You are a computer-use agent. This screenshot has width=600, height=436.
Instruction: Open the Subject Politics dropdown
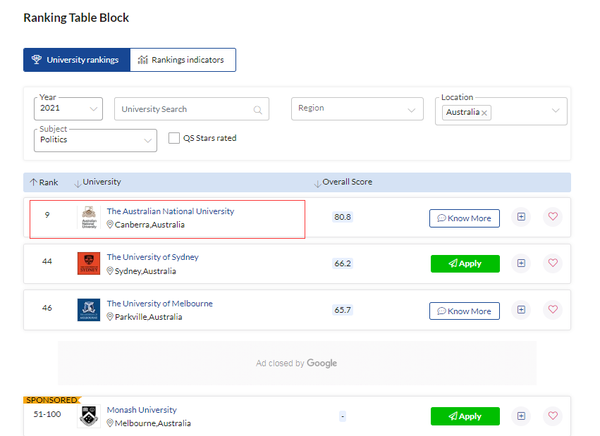click(95, 140)
